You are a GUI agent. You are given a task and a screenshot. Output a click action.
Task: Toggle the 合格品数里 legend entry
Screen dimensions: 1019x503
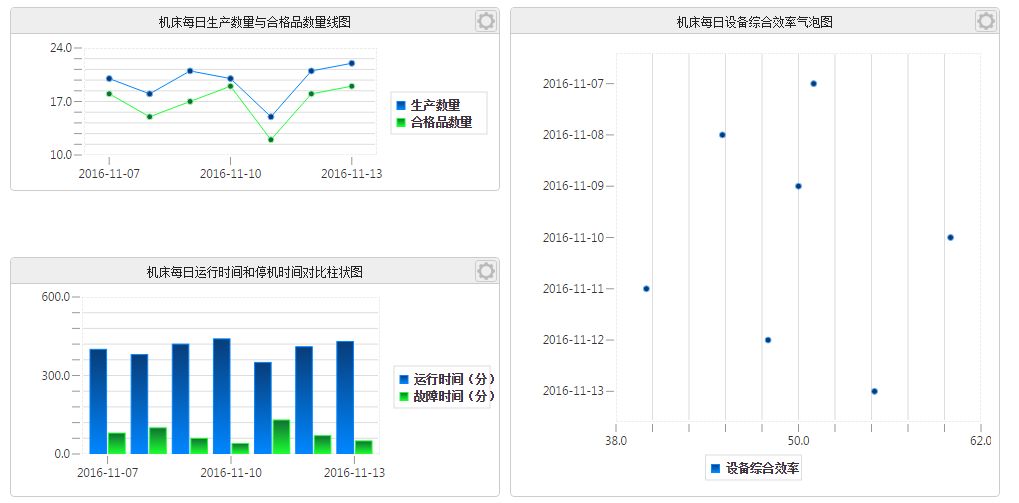coord(434,122)
